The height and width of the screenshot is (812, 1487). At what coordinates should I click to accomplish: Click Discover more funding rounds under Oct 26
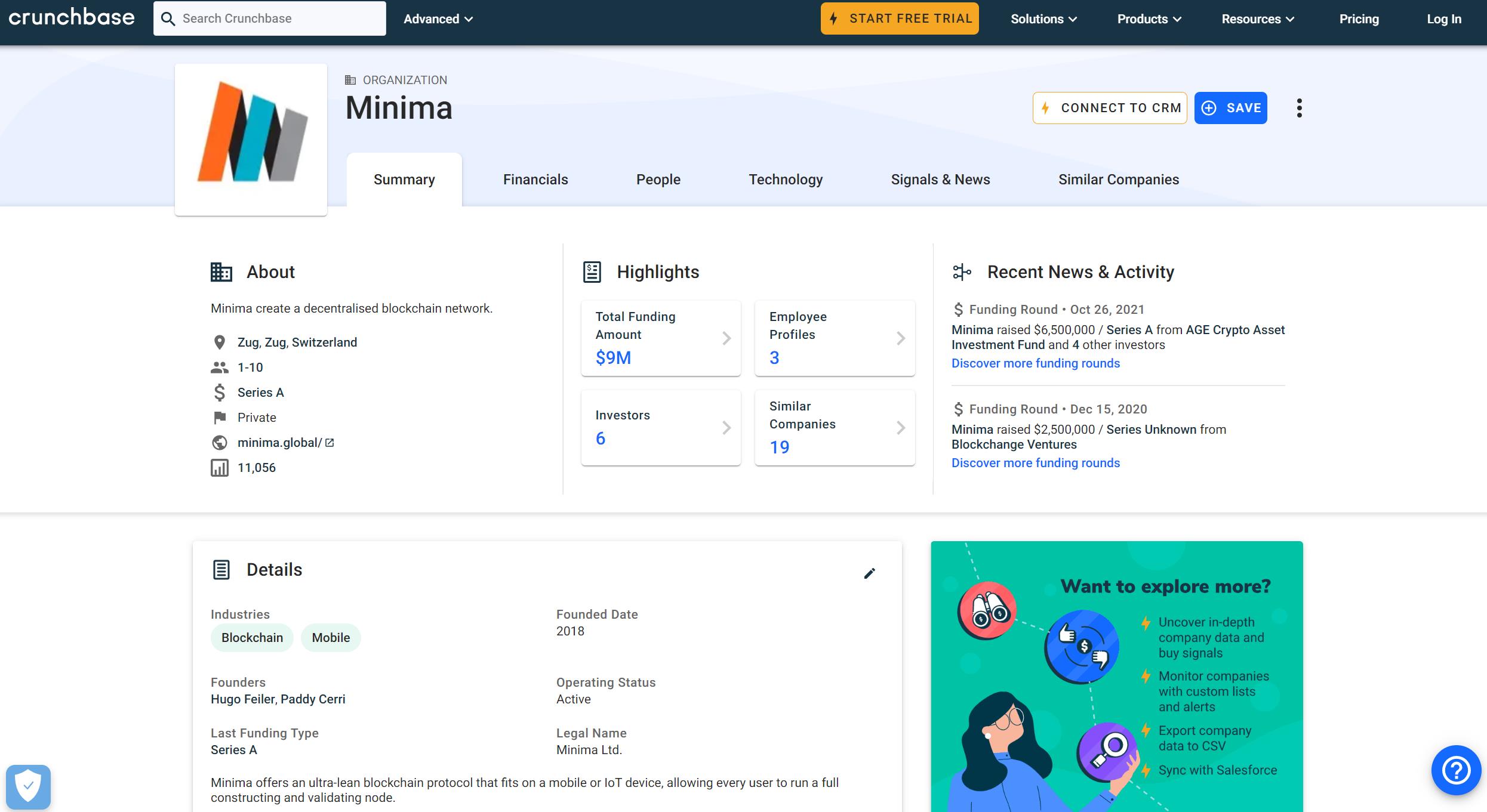(1036, 363)
